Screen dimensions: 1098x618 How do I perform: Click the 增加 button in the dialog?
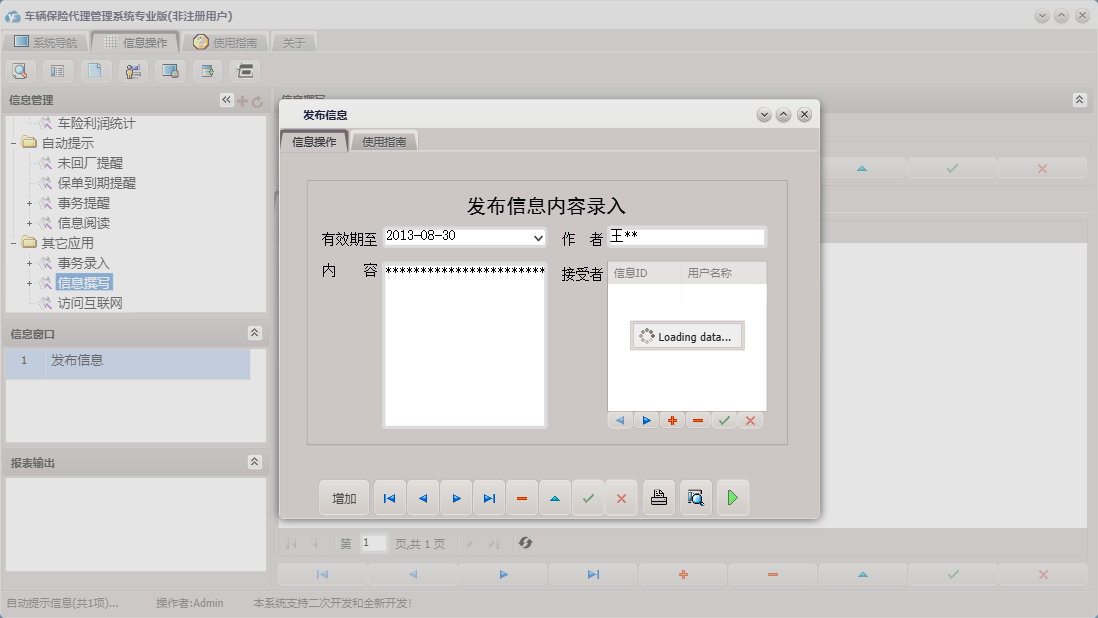pyautogui.click(x=344, y=497)
